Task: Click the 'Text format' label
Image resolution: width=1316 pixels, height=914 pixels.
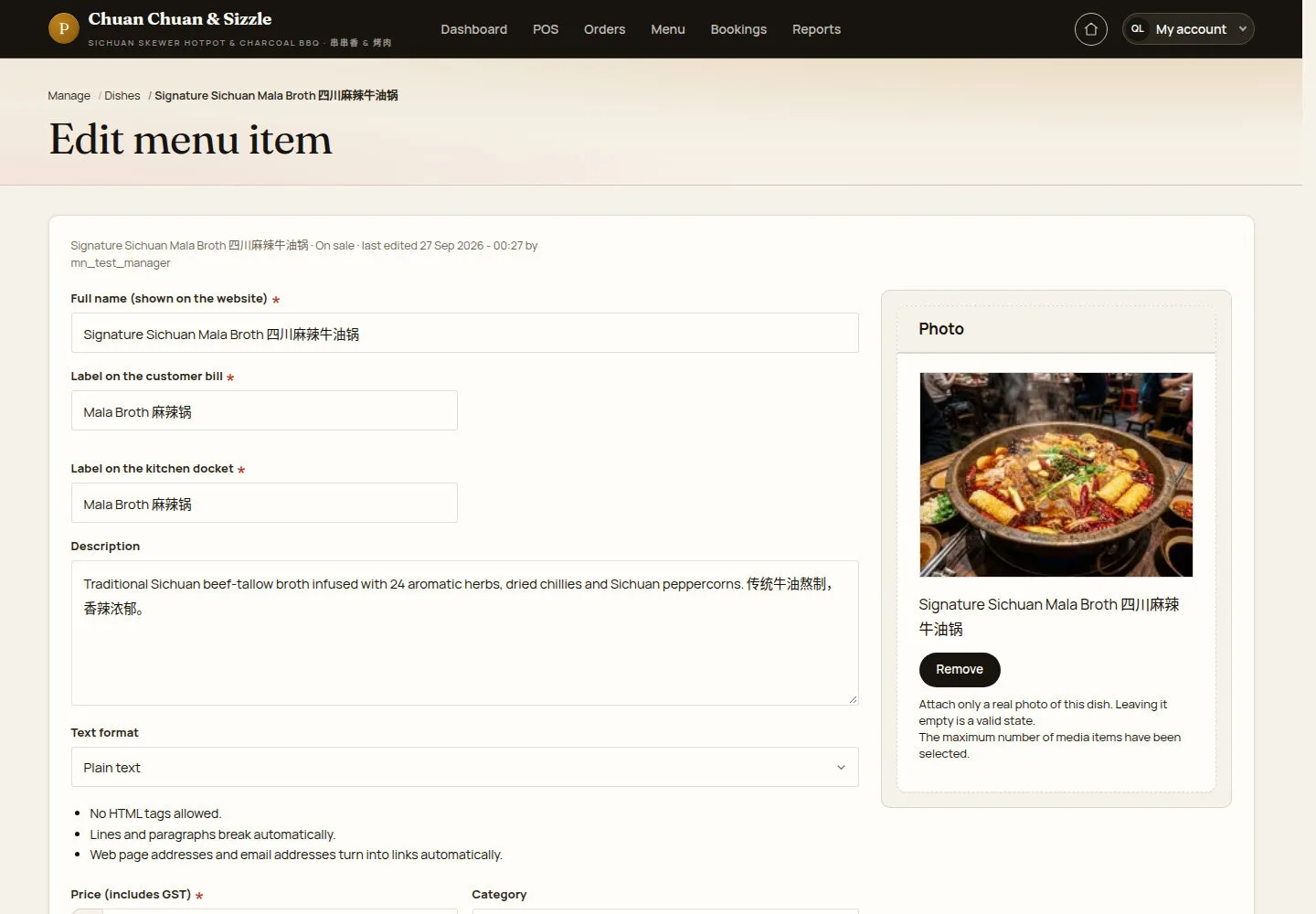Action: (104, 732)
